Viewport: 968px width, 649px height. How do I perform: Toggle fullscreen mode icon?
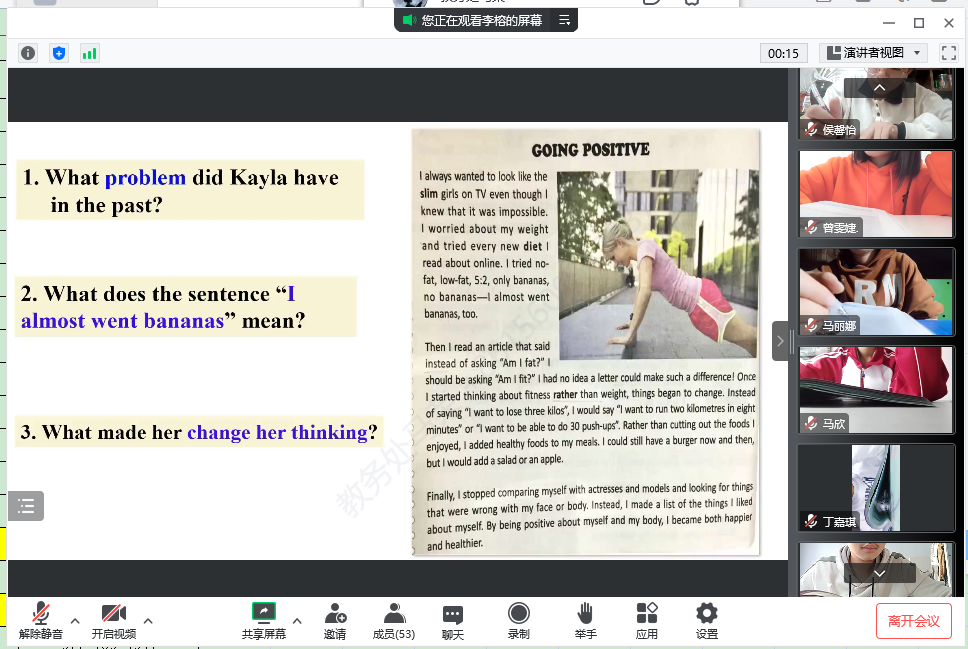pyautogui.click(x=948, y=53)
